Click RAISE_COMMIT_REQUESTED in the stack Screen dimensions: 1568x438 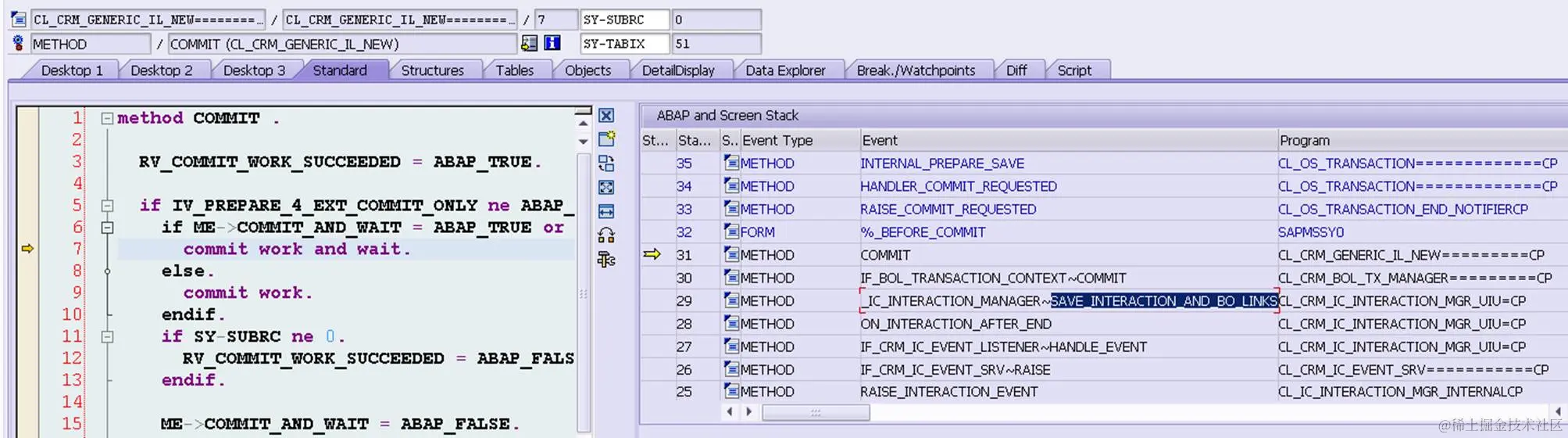948,209
